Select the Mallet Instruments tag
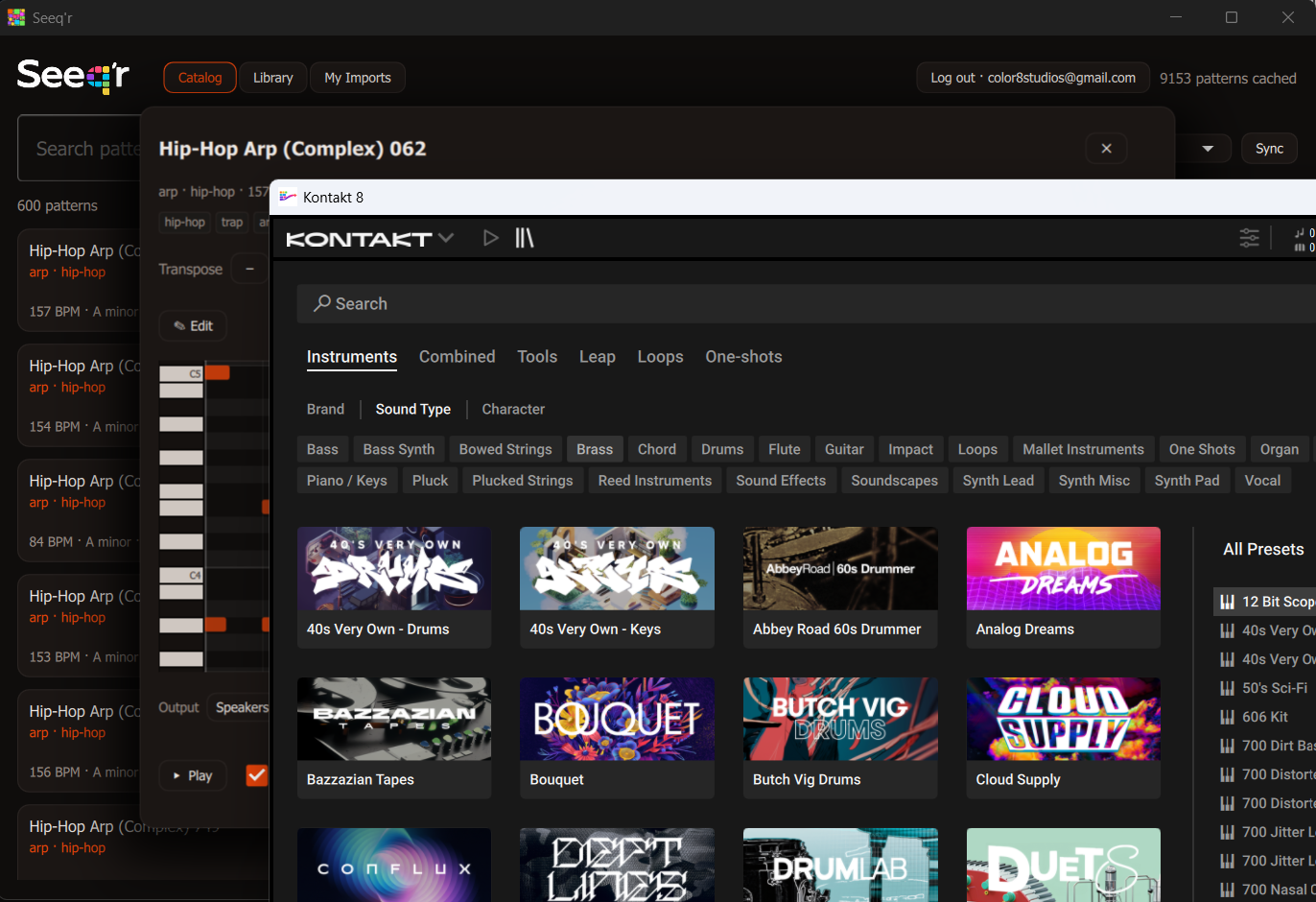The height and width of the screenshot is (902, 1316). pyautogui.click(x=1083, y=449)
